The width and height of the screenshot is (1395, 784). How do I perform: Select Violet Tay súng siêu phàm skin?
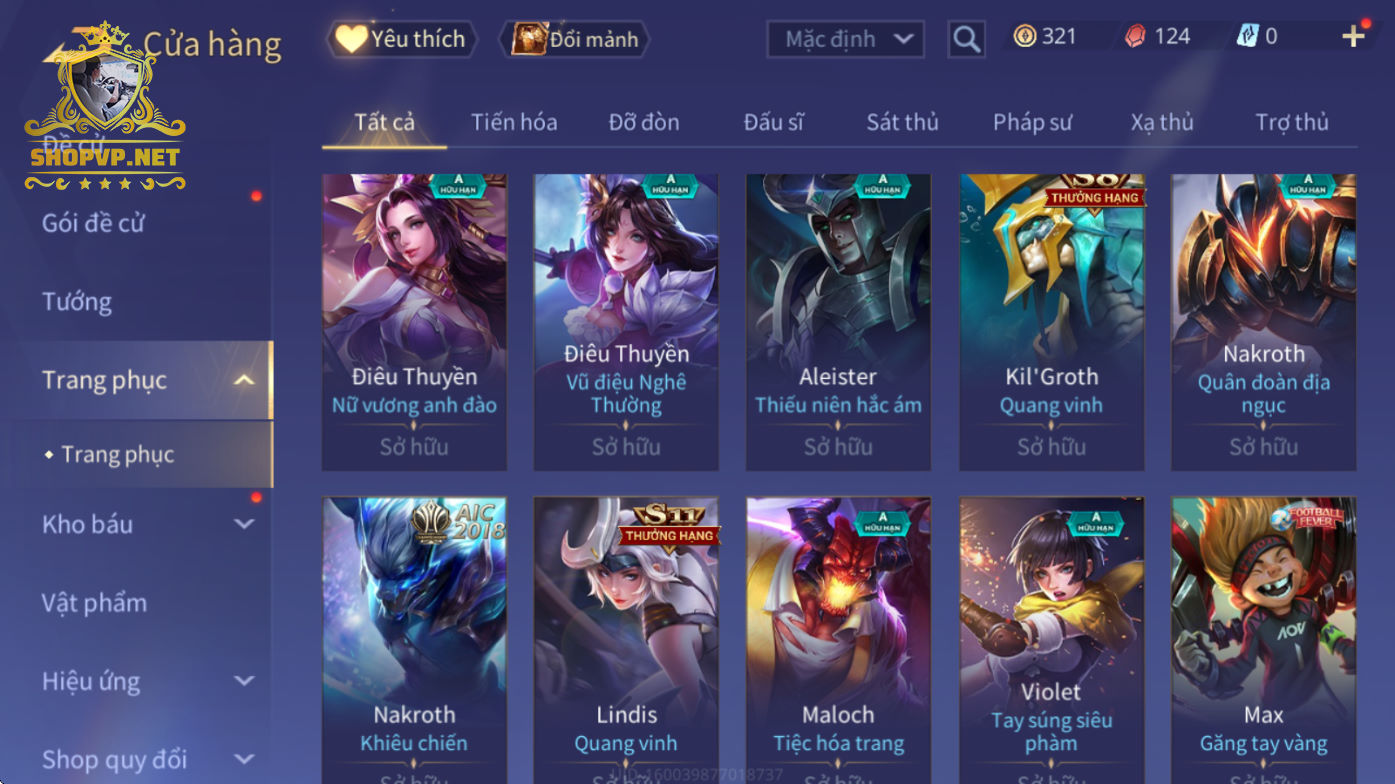click(x=1051, y=640)
